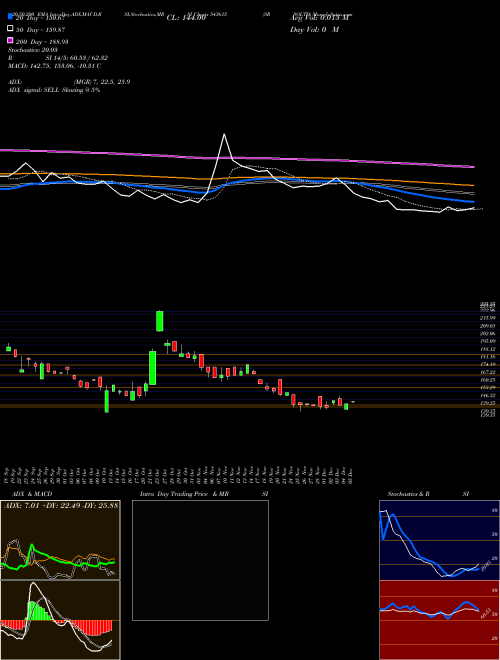Click the magenta 200 Day legend swatch

10,40
